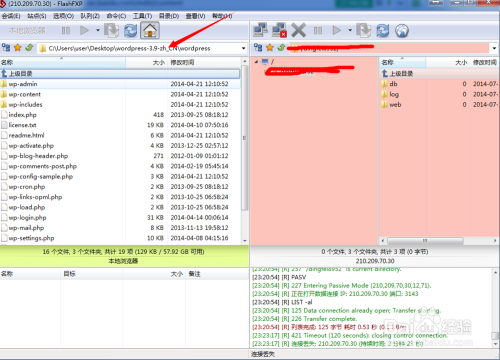Click the local pane transfer play icon
Viewport: 500px width, 360px height.
[84, 31]
